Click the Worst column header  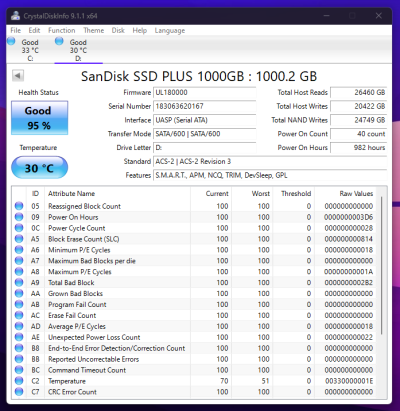click(x=252, y=194)
